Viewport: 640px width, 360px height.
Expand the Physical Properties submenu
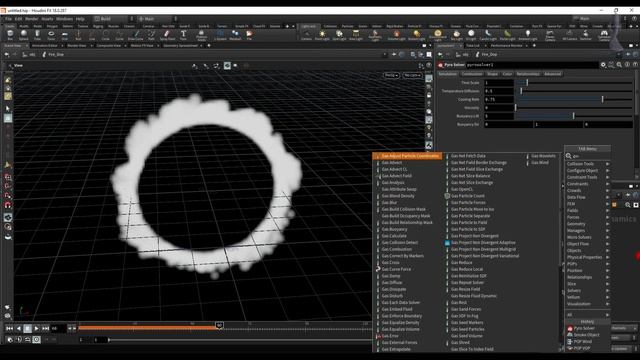pyautogui.click(x=587, y=257)
